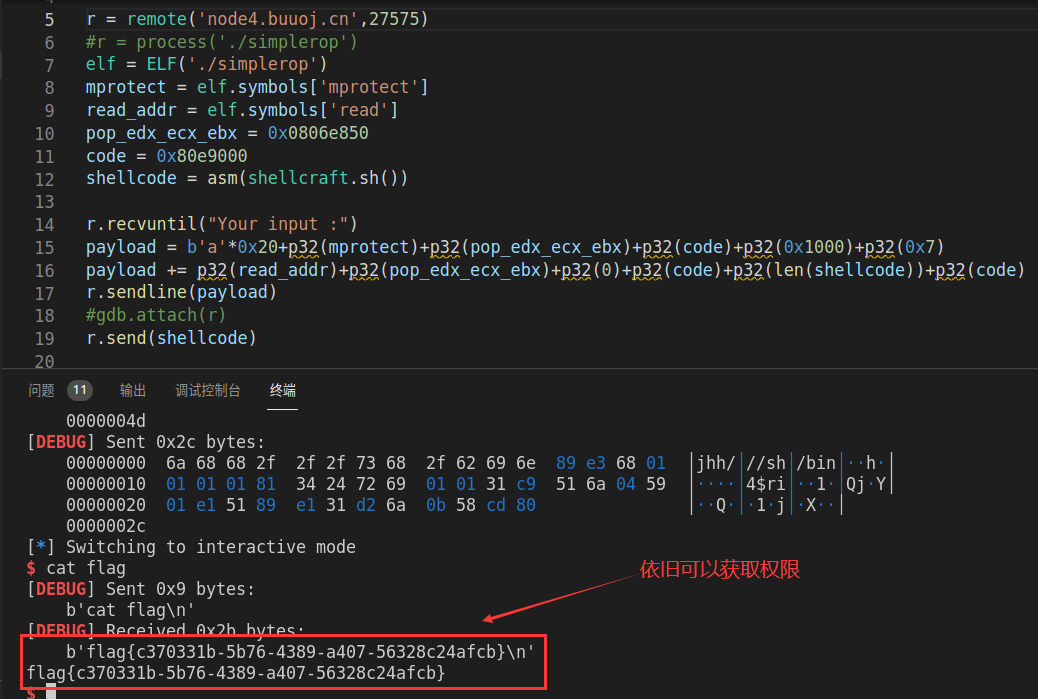Open the 问题 panel tab
1038x699 pixels.
[41, 391]
